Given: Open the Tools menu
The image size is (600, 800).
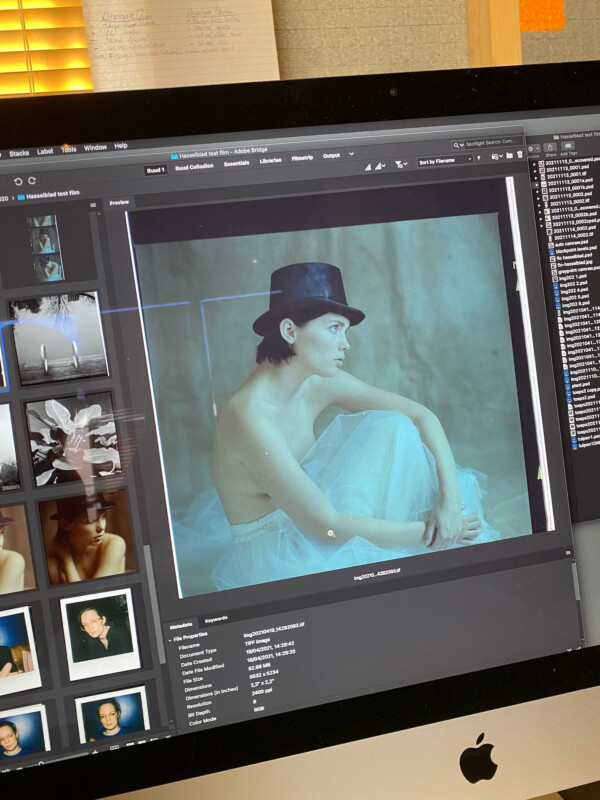Looking at the screenshot, I should click(69, 149).
